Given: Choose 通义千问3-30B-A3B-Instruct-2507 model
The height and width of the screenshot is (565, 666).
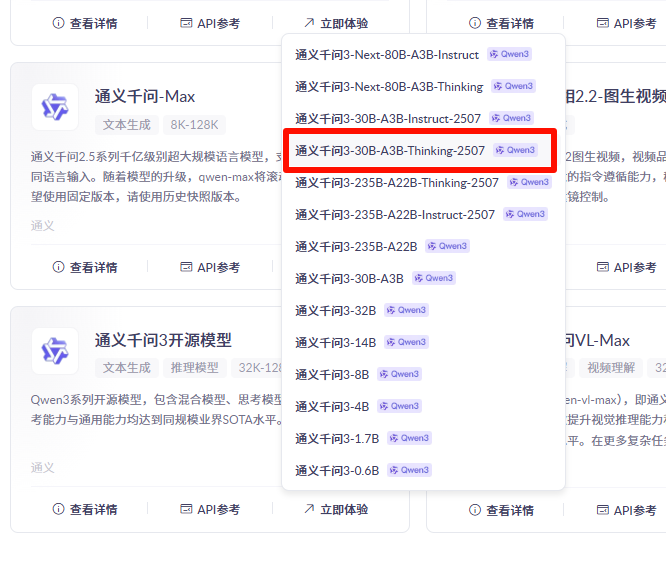Looking at the screenshot, I should pyautogui.click(x=423, y=118).
